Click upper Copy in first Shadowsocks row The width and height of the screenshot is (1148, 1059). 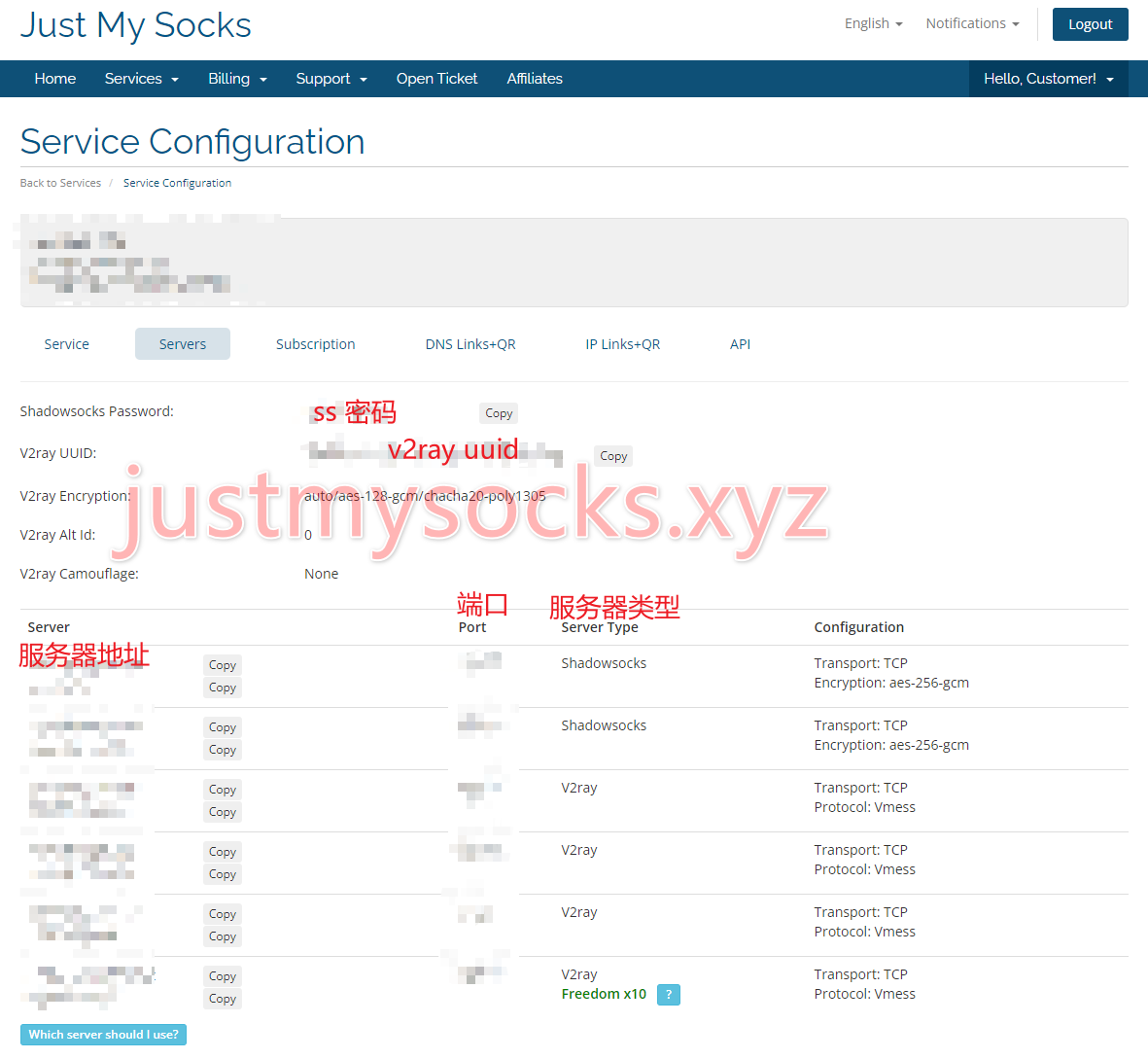222,665
